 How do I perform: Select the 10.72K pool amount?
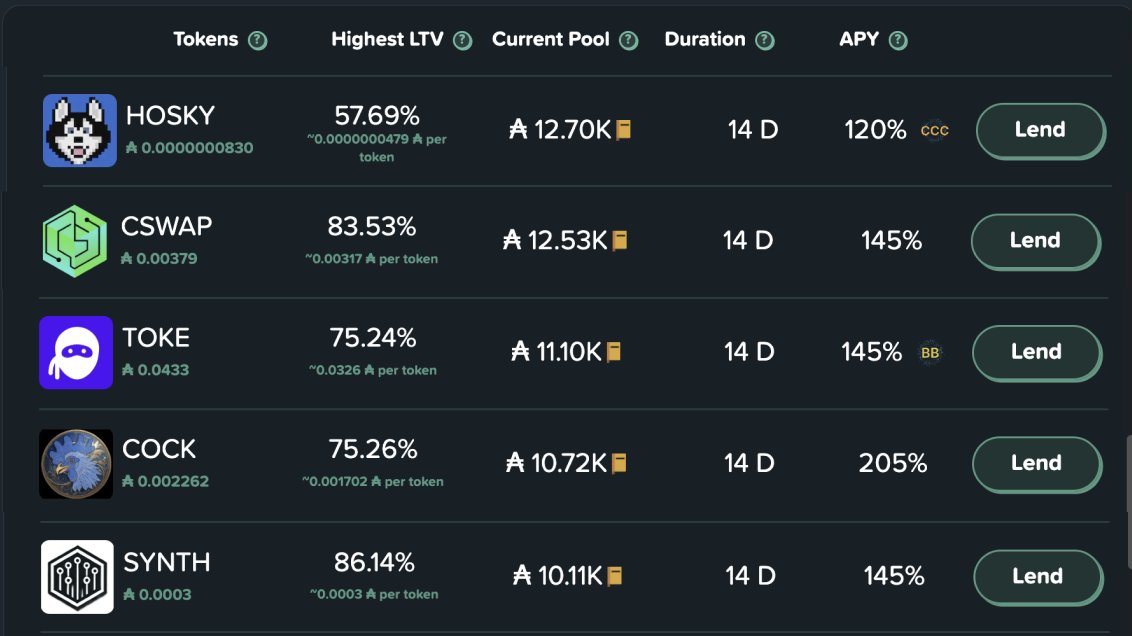(x=557, y=463)
